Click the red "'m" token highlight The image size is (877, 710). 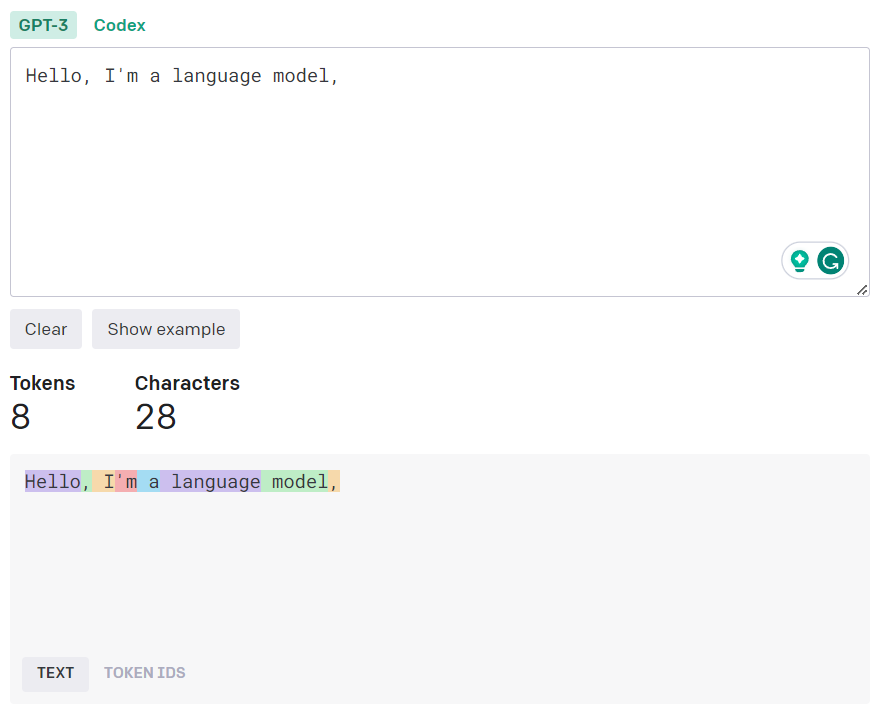[126, 481]
